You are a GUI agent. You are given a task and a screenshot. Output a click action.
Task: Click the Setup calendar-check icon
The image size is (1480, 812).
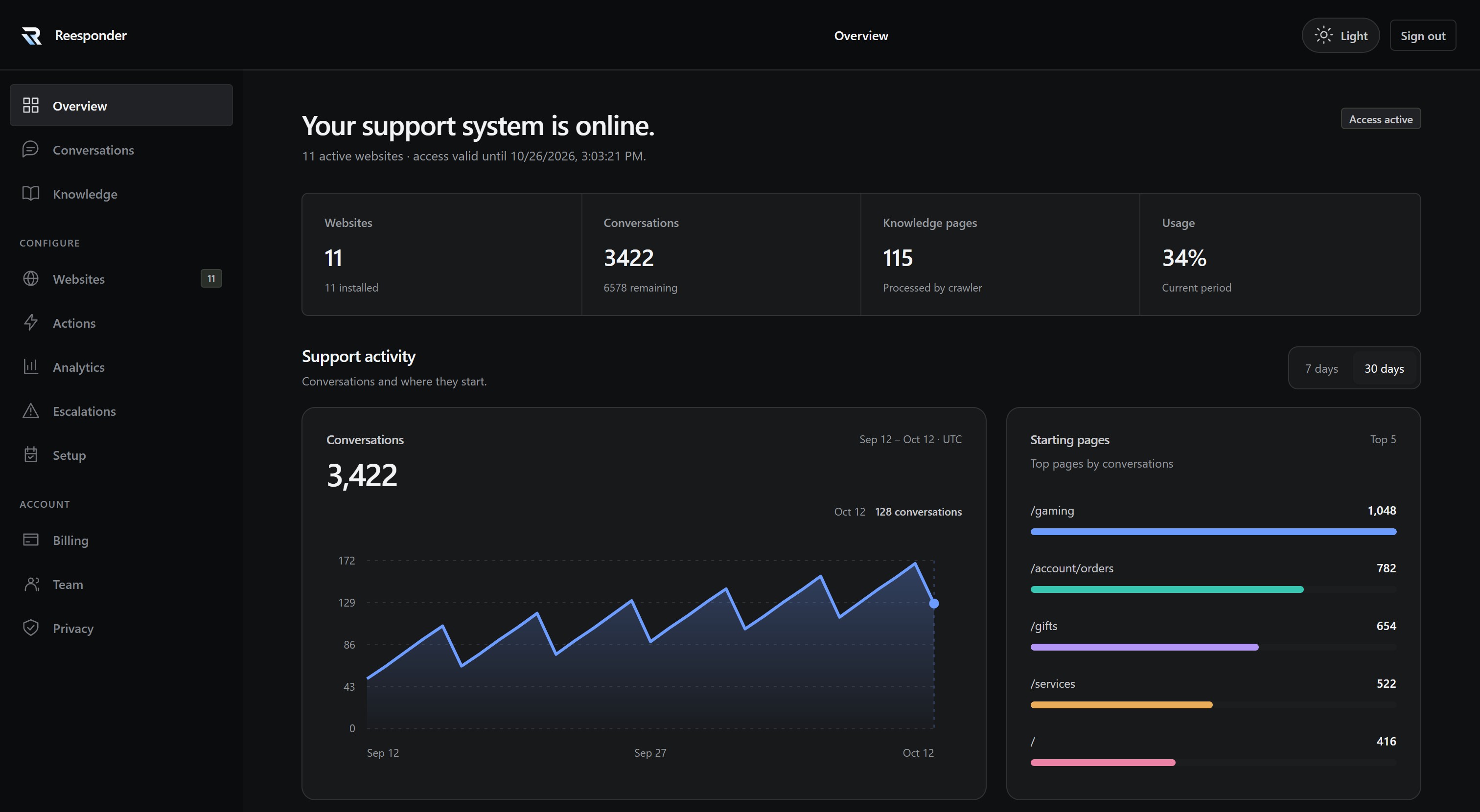click(30, 455)
